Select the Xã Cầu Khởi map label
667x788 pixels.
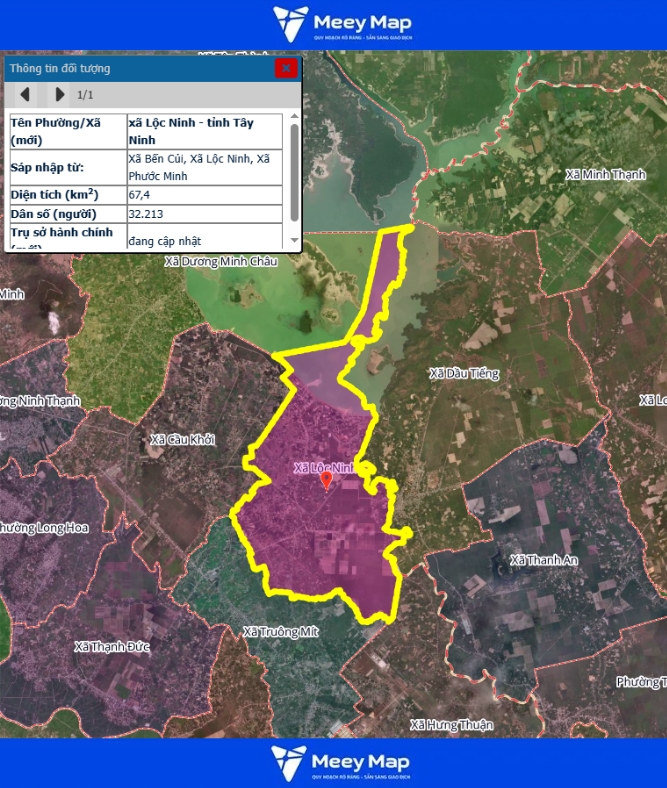pyautogui.click(x=182, y=440)
